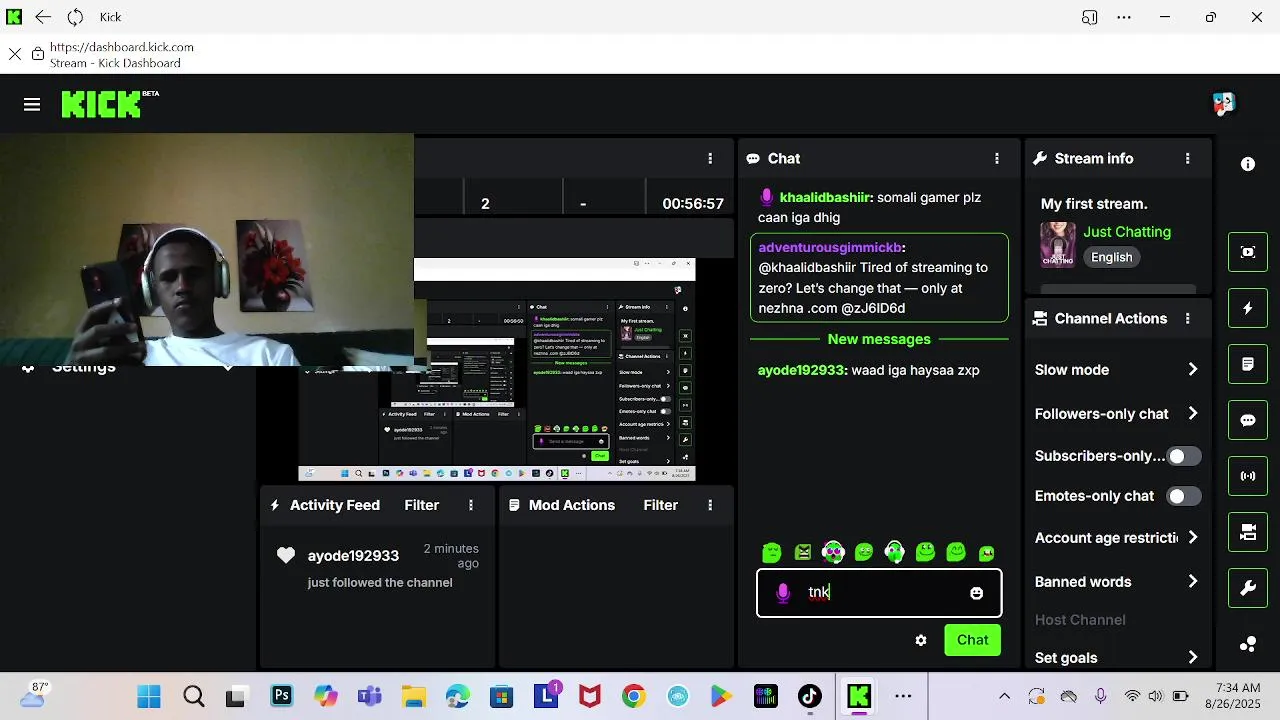
Task: Open Photoshop from taskbar
Action: point(281,696)
